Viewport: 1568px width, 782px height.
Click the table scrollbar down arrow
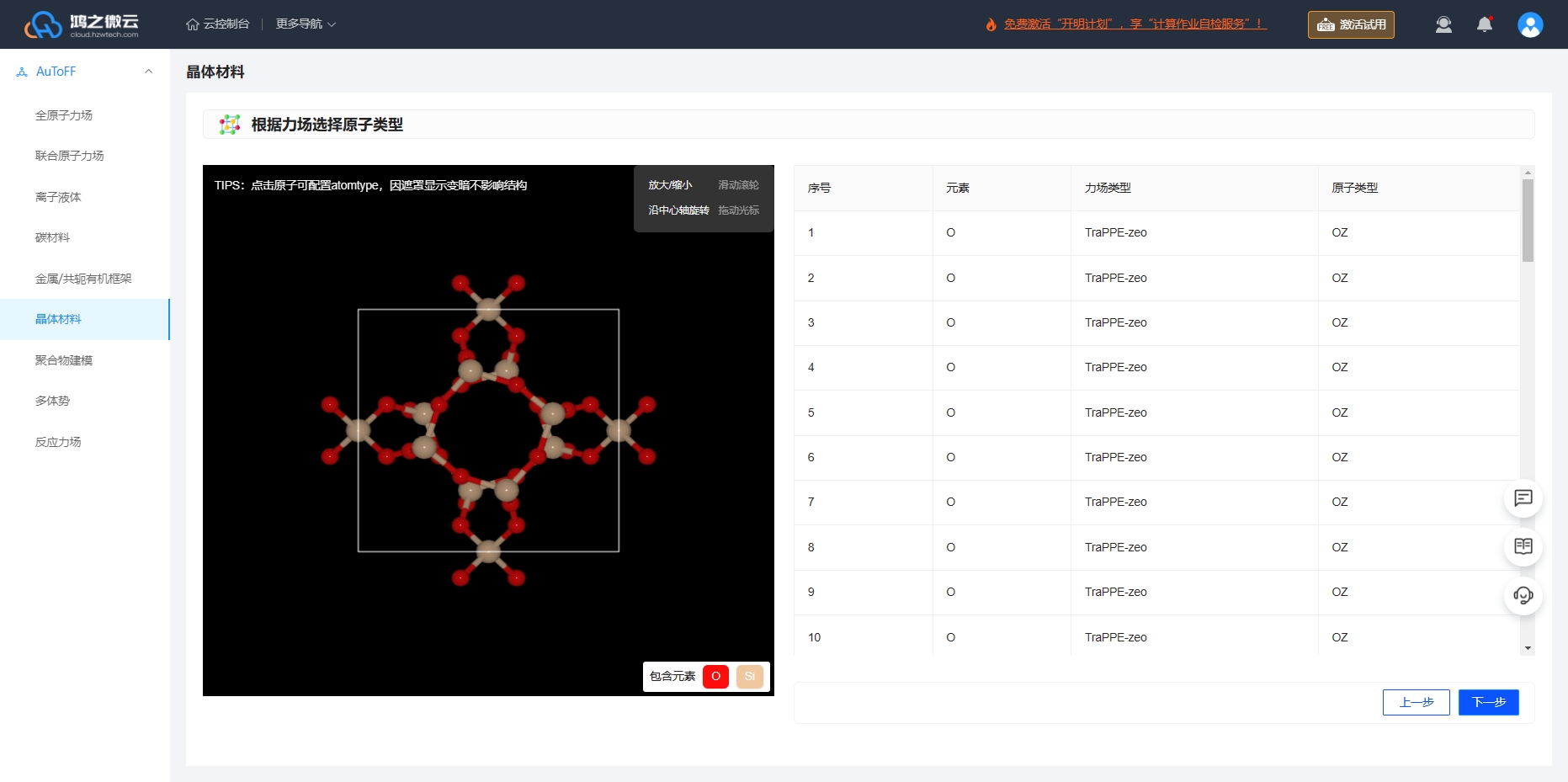coord(1528,648)
